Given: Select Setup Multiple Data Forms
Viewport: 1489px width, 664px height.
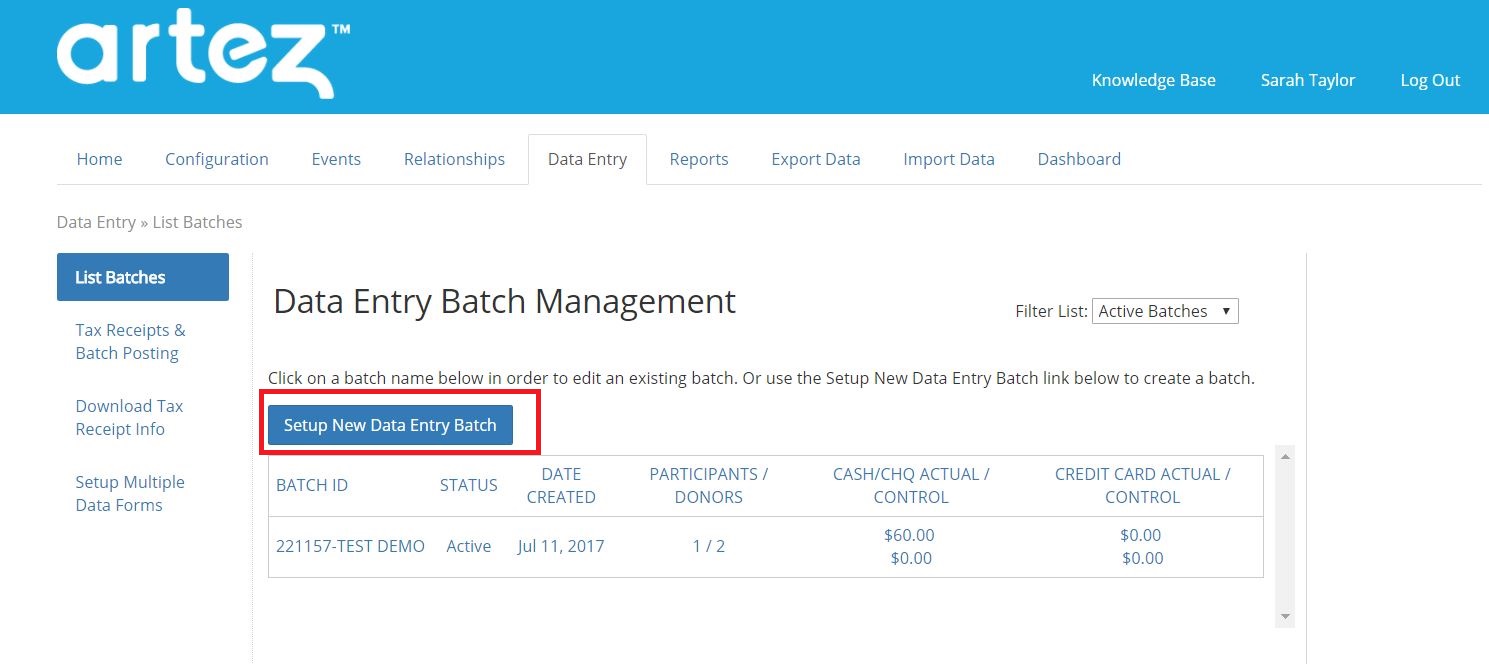Looking at the screenshot, I should pyautogui.click(x=130, y=493).
